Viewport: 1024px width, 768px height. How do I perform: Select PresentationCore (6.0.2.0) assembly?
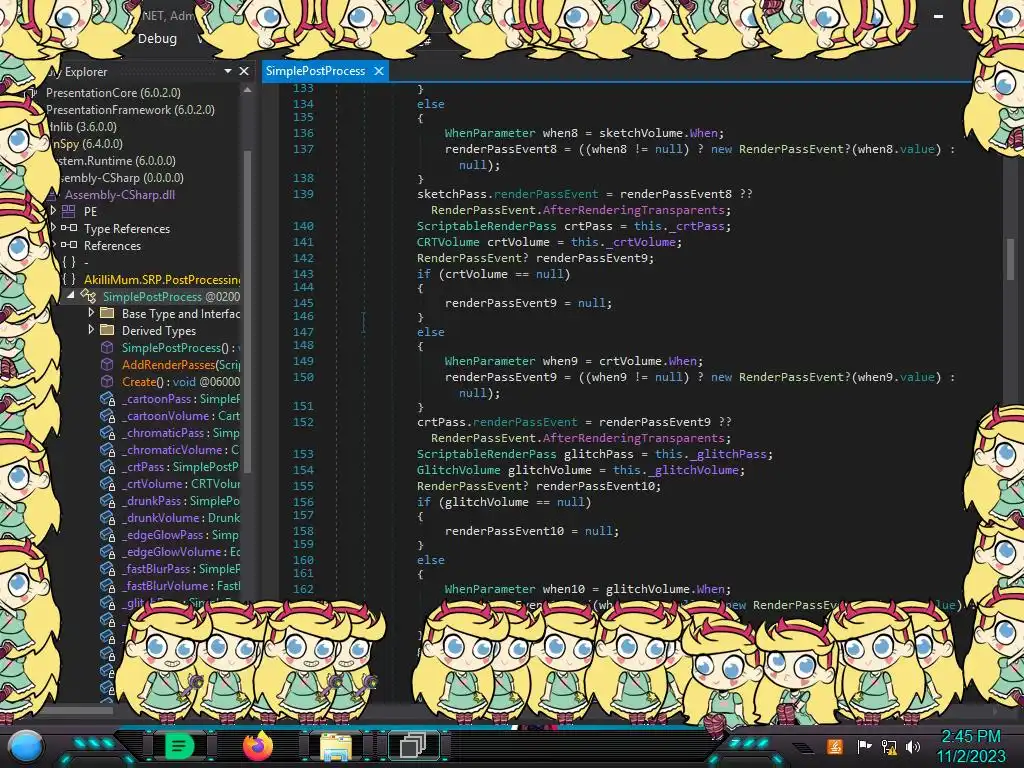[x=113, y=93]
